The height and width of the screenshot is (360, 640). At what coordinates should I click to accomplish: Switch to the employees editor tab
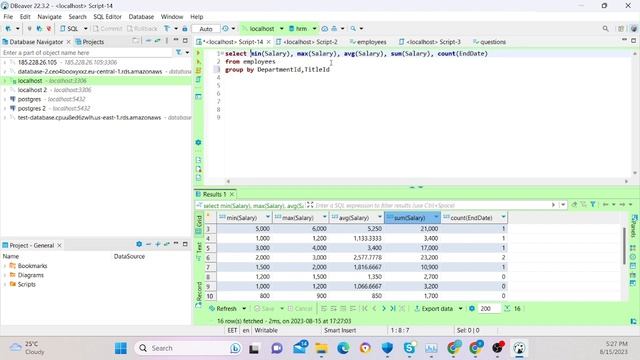click(368, 42)
